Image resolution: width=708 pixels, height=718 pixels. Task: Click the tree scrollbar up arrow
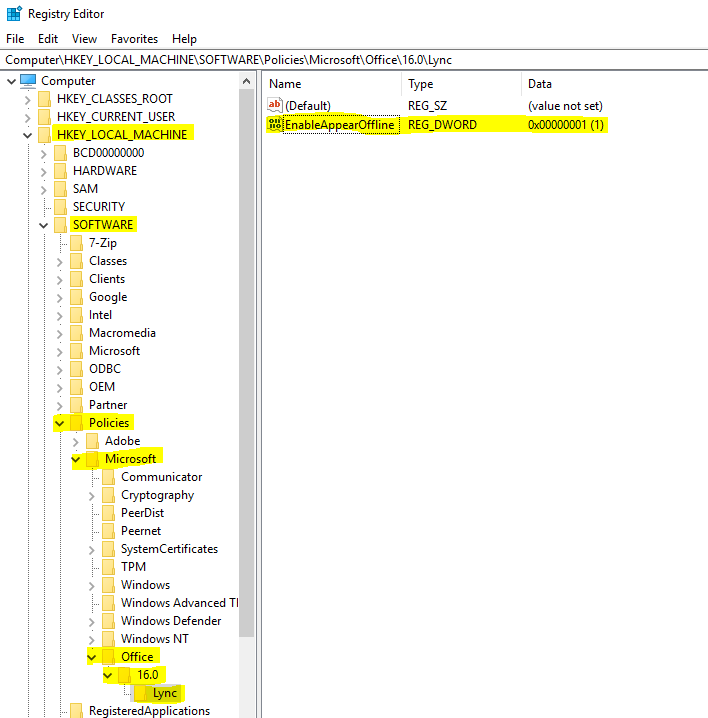point(246,81)
